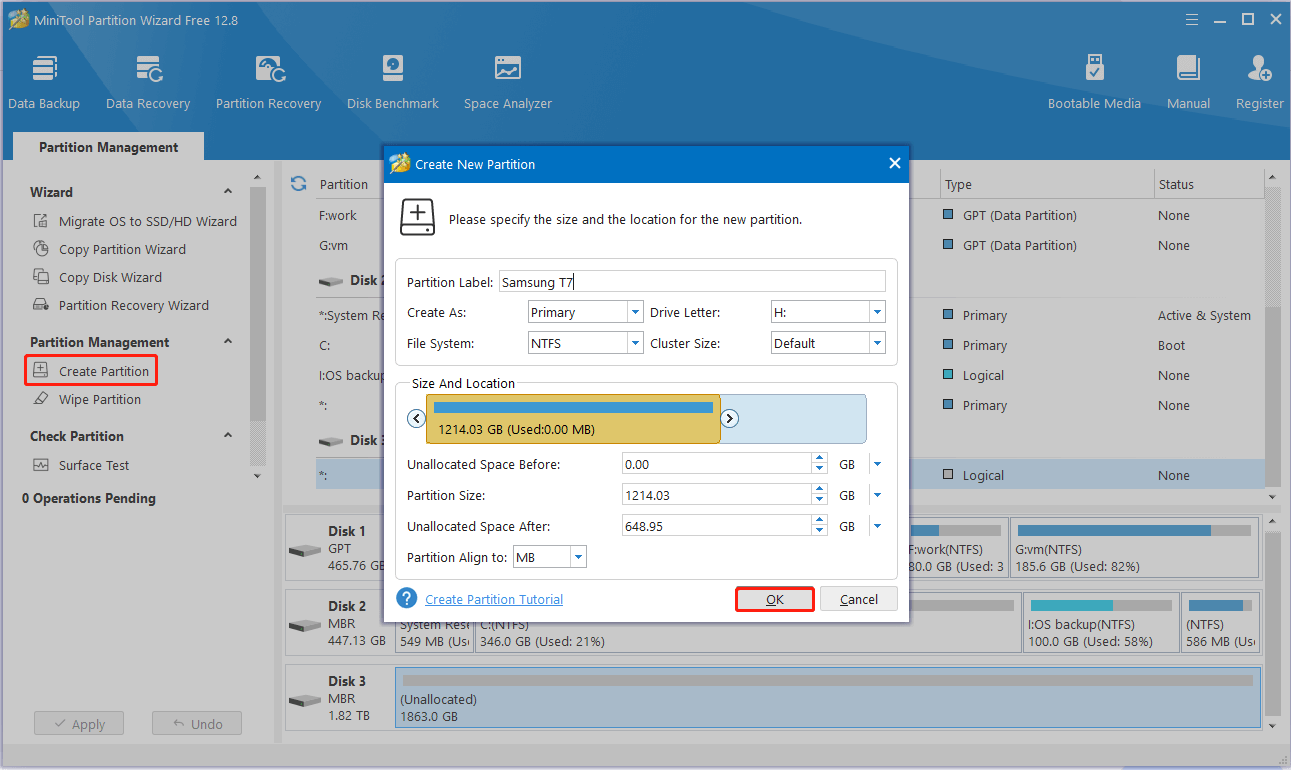Click in the Partition Label field
Viewport: 1291px width, 770px height.
point(692,282)
